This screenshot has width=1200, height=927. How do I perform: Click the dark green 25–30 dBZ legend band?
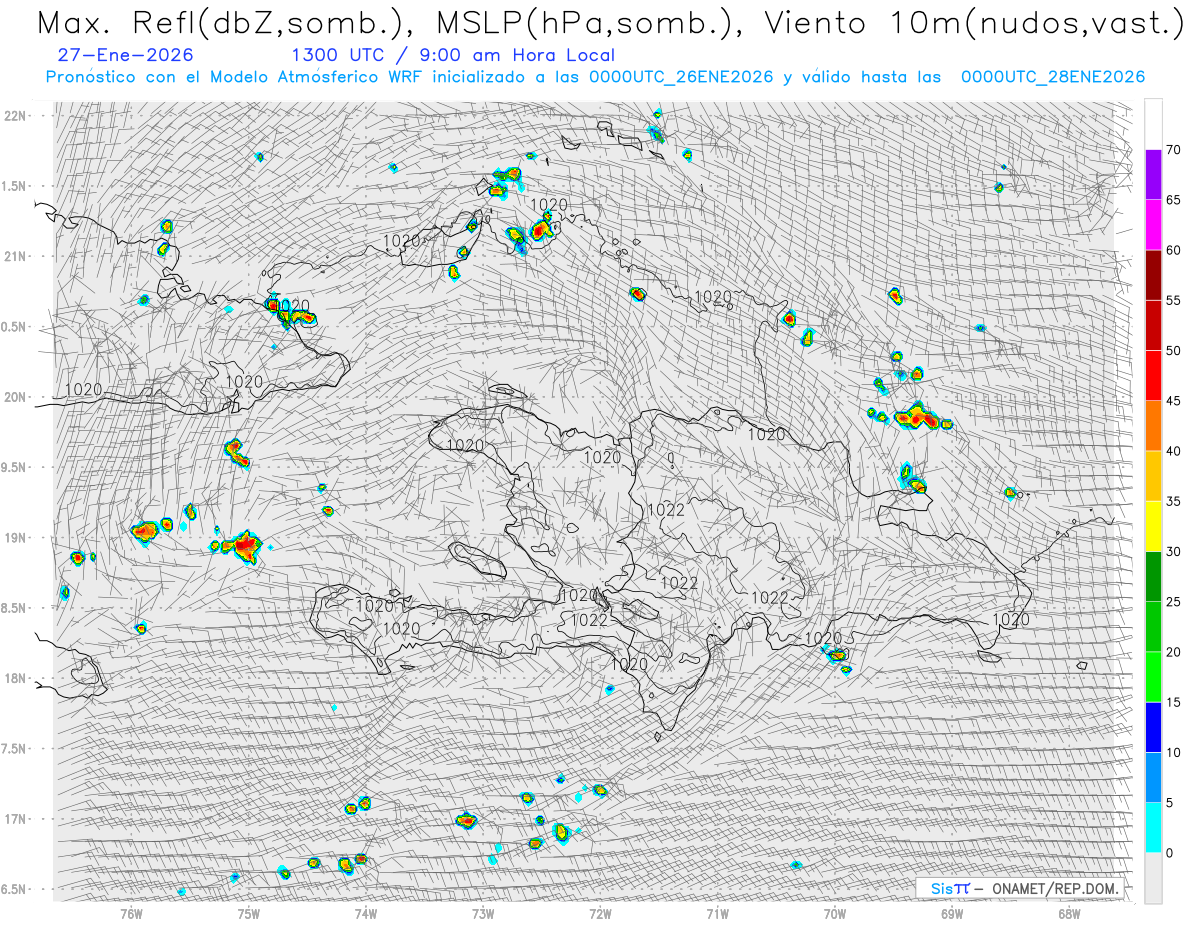click(x=1153, y=577)
